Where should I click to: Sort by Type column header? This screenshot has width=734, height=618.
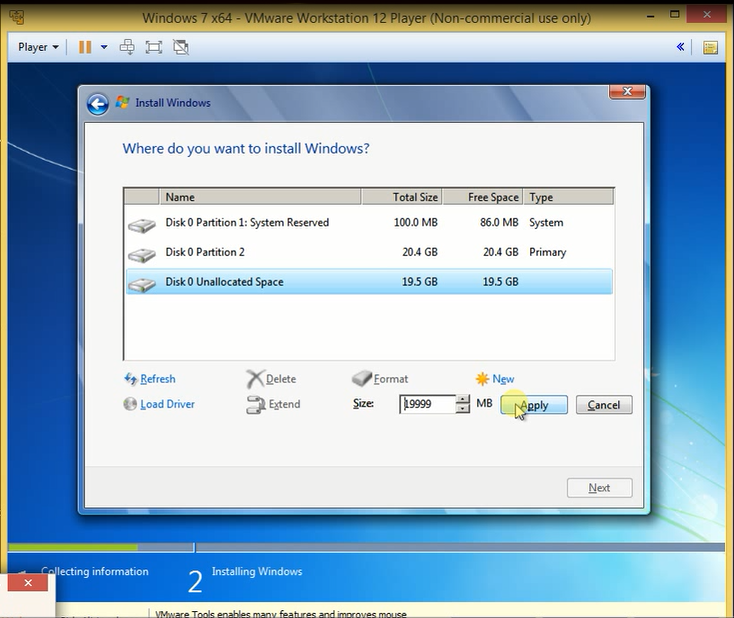click(x=568, y=197)
